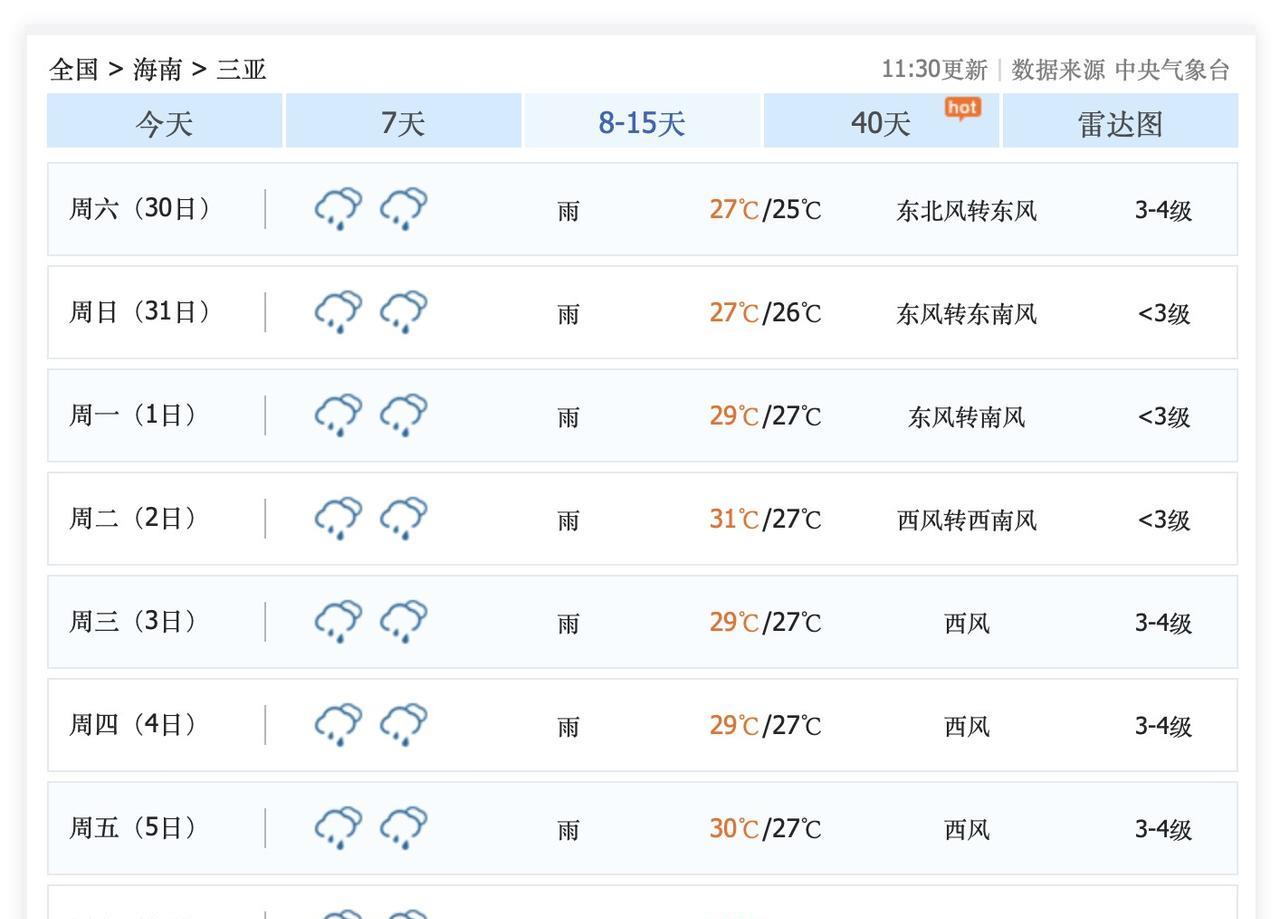The width and height of the screenshot is (1280, 919).
Task: Click the 中央气象台 data source text
Action: tap(1172, 70)
